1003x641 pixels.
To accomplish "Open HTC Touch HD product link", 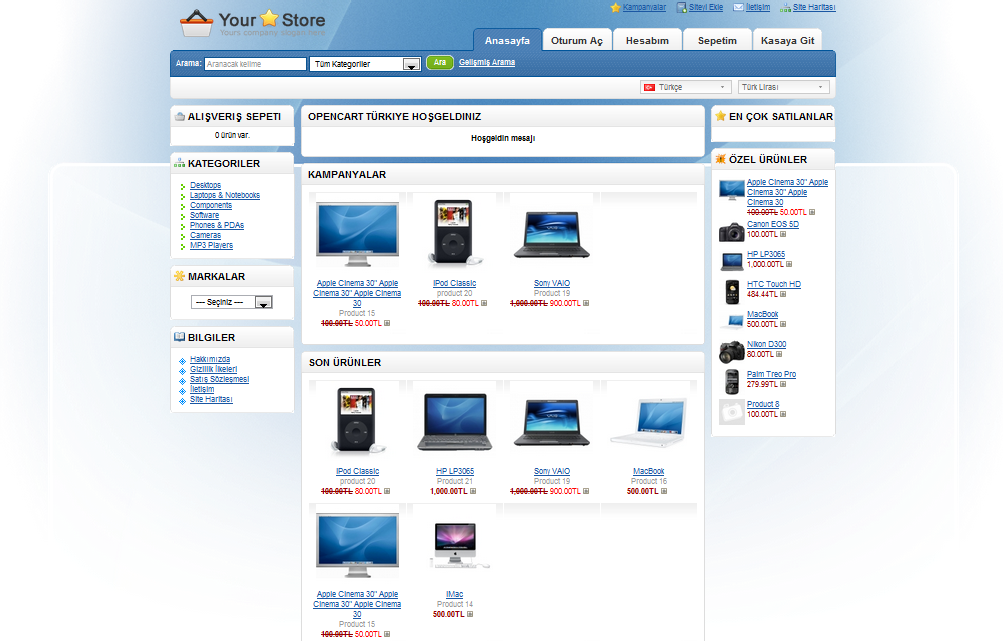I will tap(774, 284).
